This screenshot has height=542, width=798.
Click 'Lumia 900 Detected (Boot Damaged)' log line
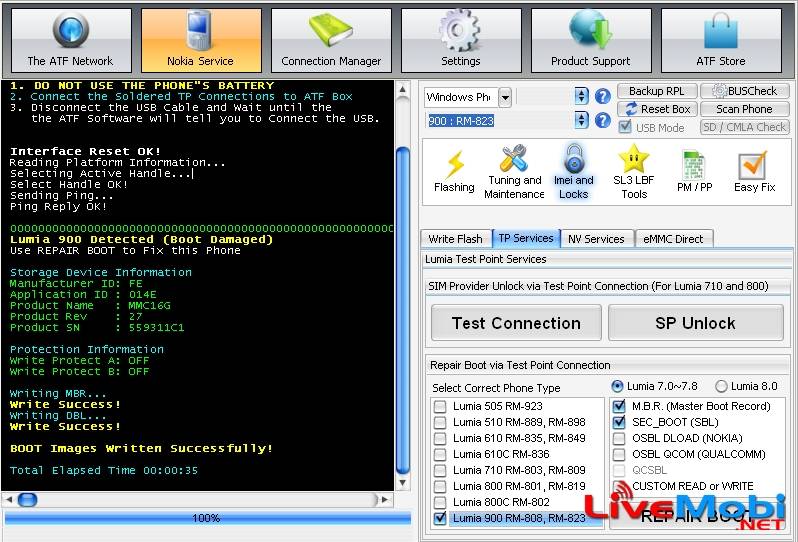coord(141,239)
